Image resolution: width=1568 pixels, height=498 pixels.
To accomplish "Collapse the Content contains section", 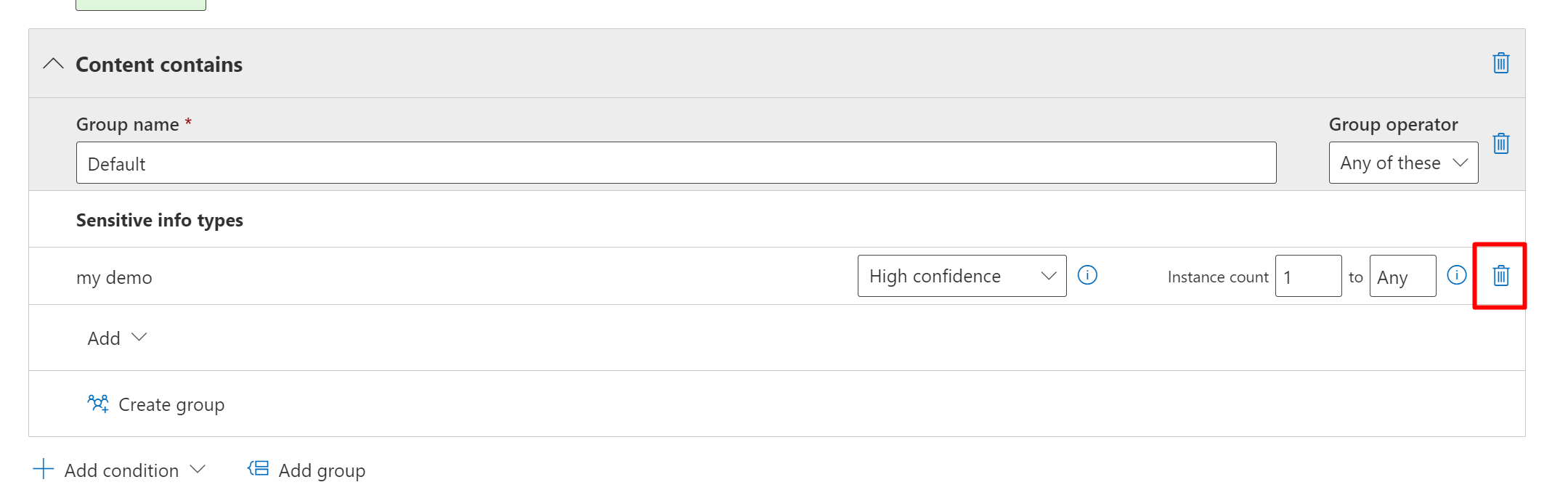I will tap(53, 64).
